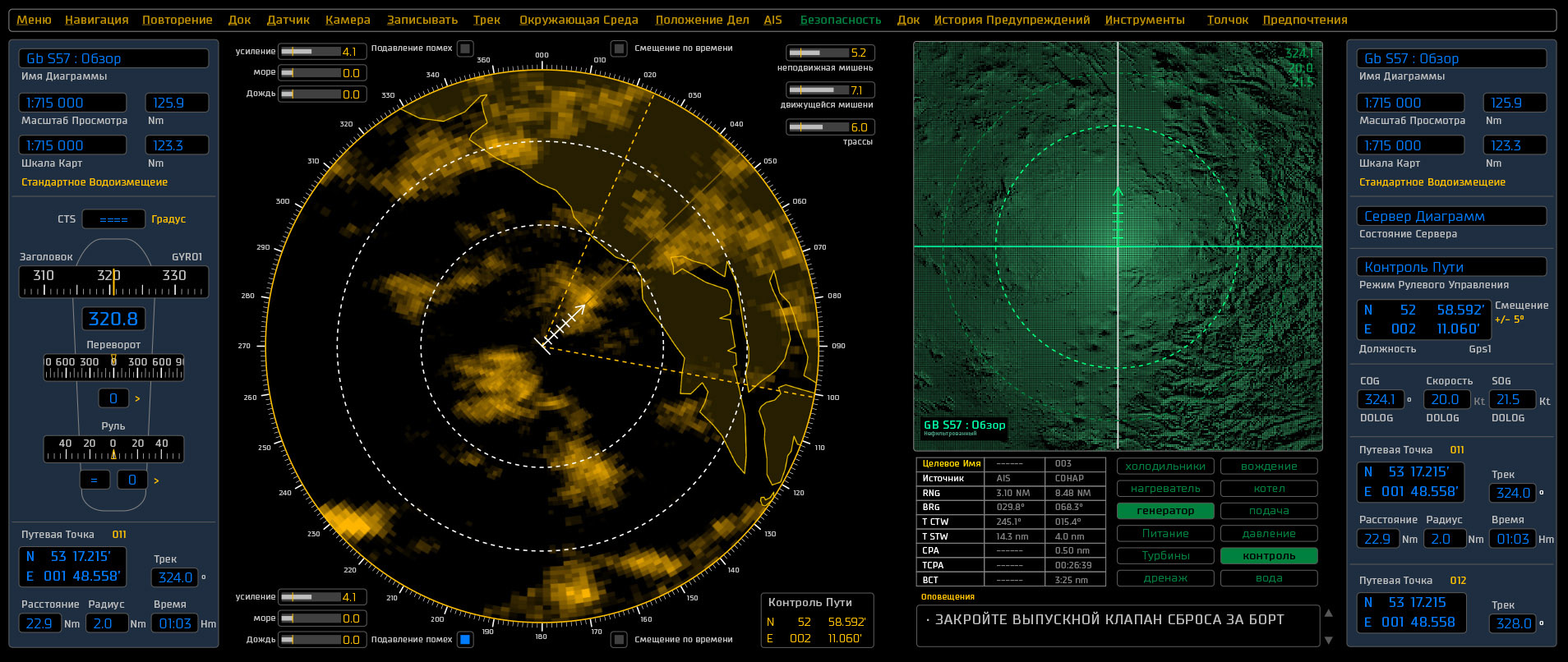
Task: Disable blue Подавление помех checkbox below radar
Action: point(465,639)
